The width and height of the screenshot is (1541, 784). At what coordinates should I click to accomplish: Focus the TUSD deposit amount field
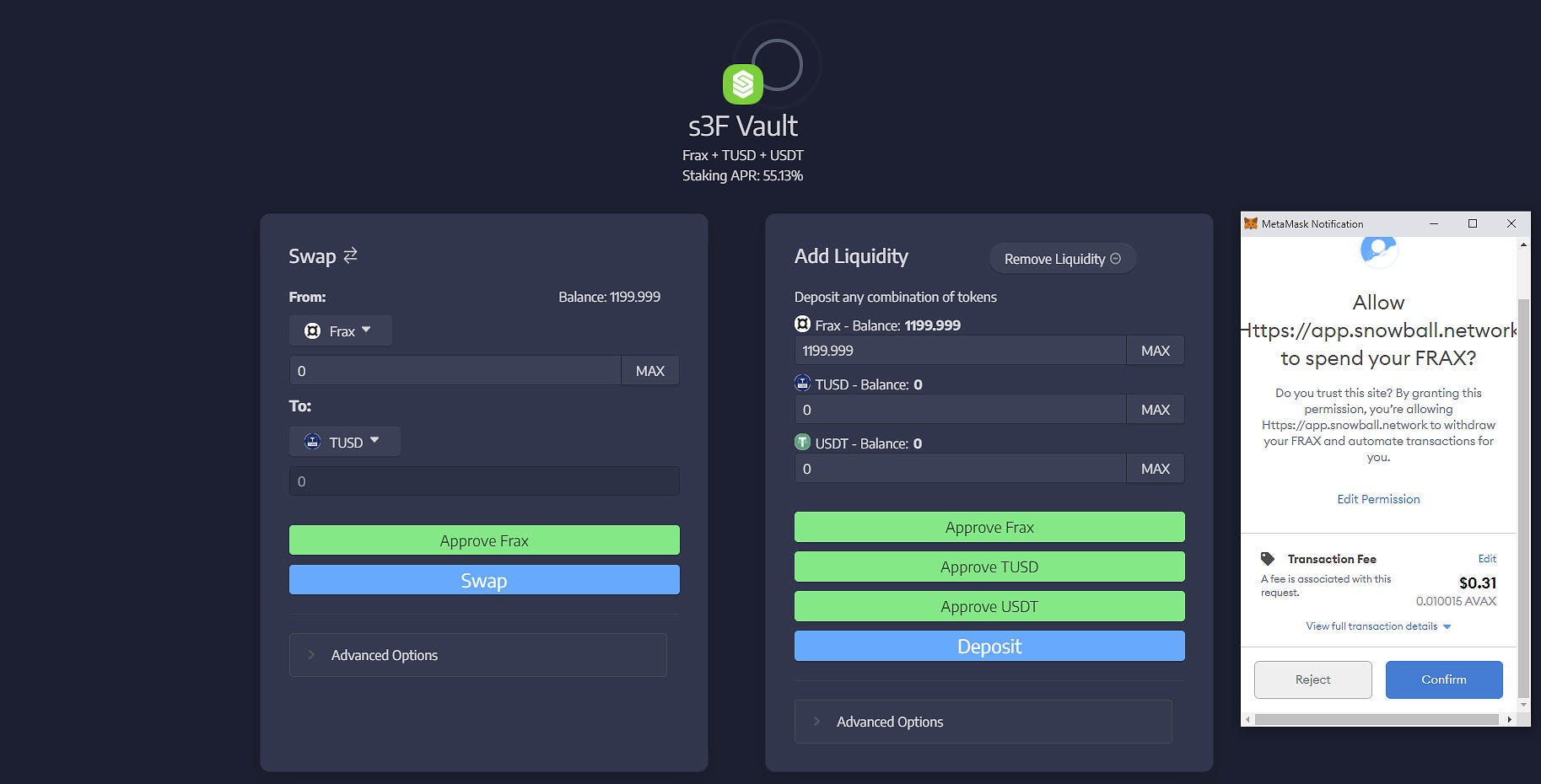(961, 410)
